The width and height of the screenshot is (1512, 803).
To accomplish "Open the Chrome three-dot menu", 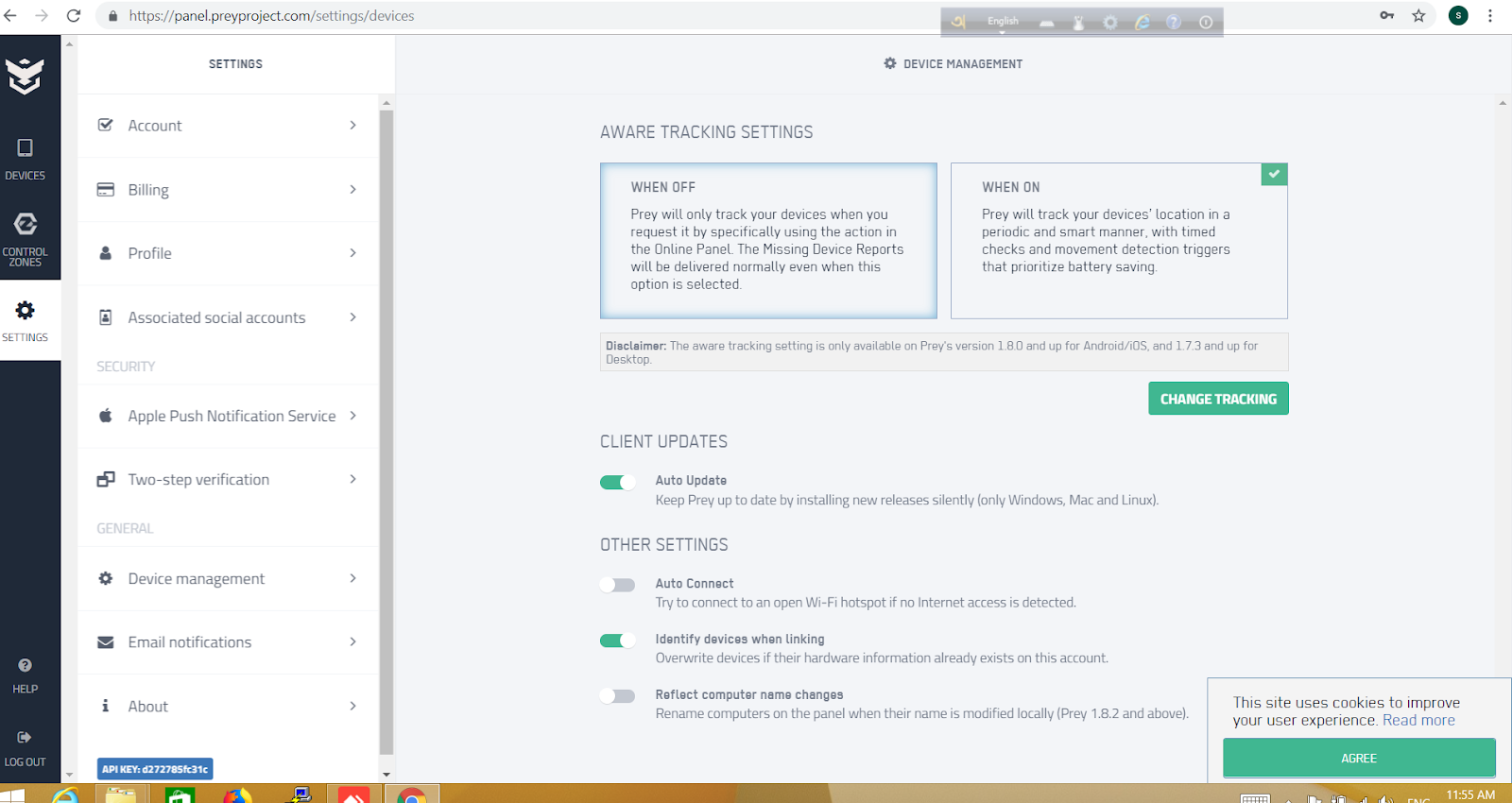I will (x=1490, y=15).
